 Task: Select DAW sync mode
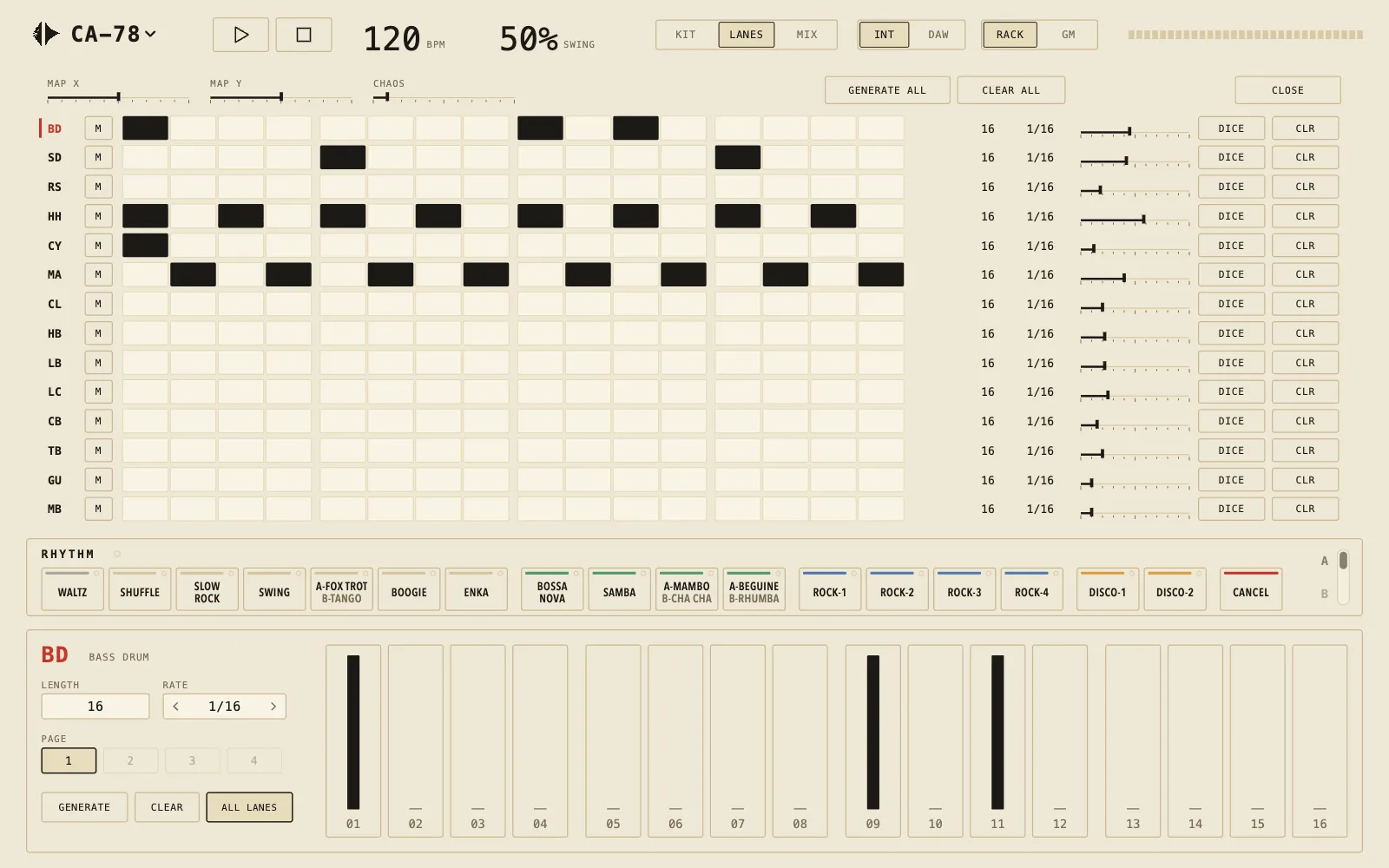pos(938,35)
